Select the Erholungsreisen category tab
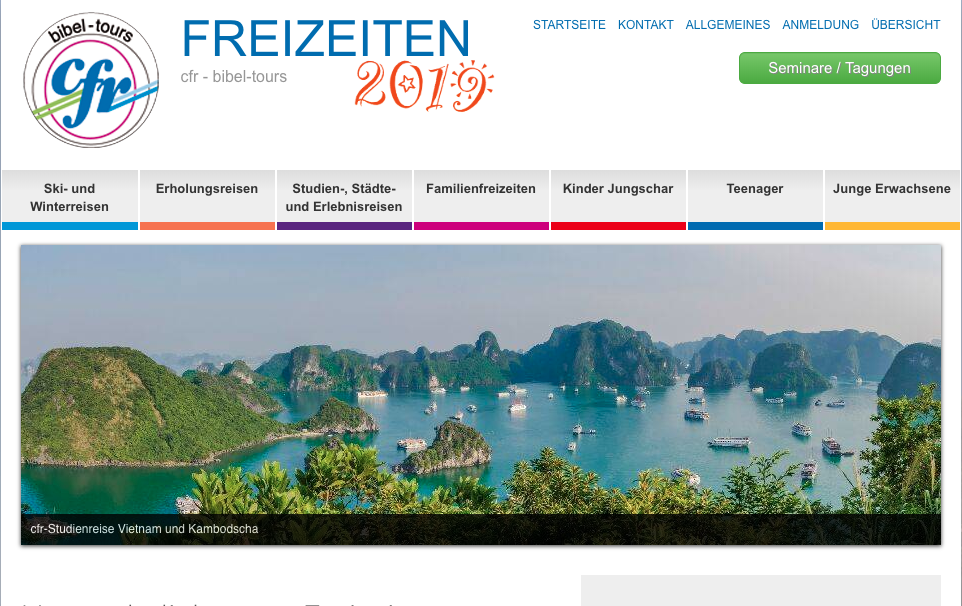This screenshot has width=962, height=606. pos(207,199)
